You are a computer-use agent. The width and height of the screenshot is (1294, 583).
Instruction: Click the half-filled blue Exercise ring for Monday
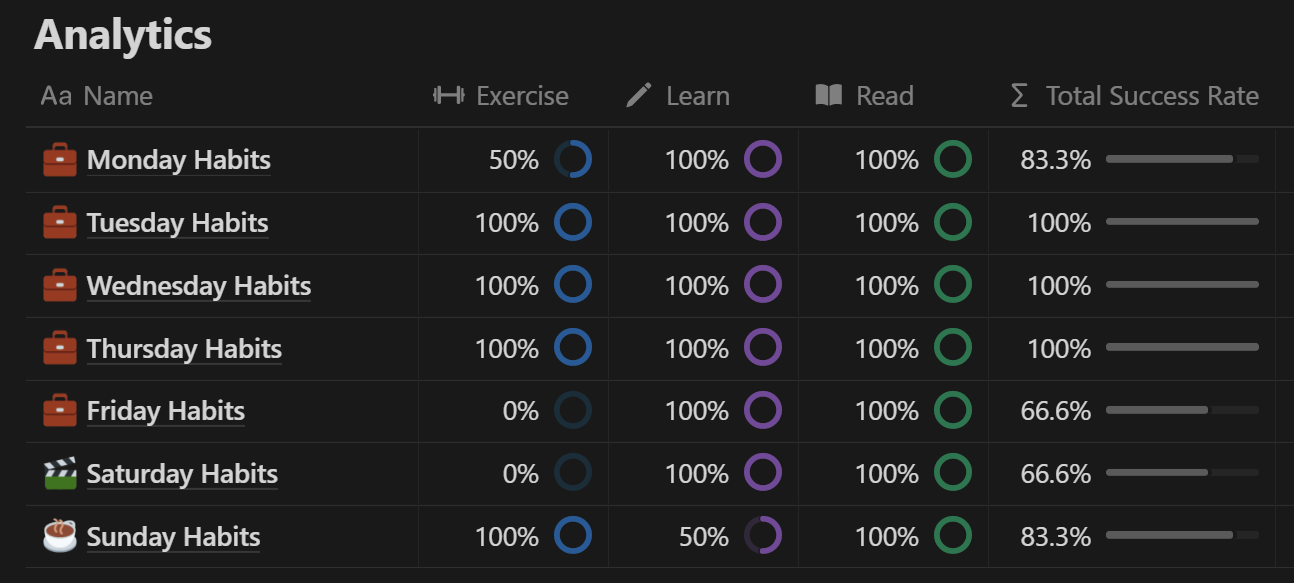573,160
